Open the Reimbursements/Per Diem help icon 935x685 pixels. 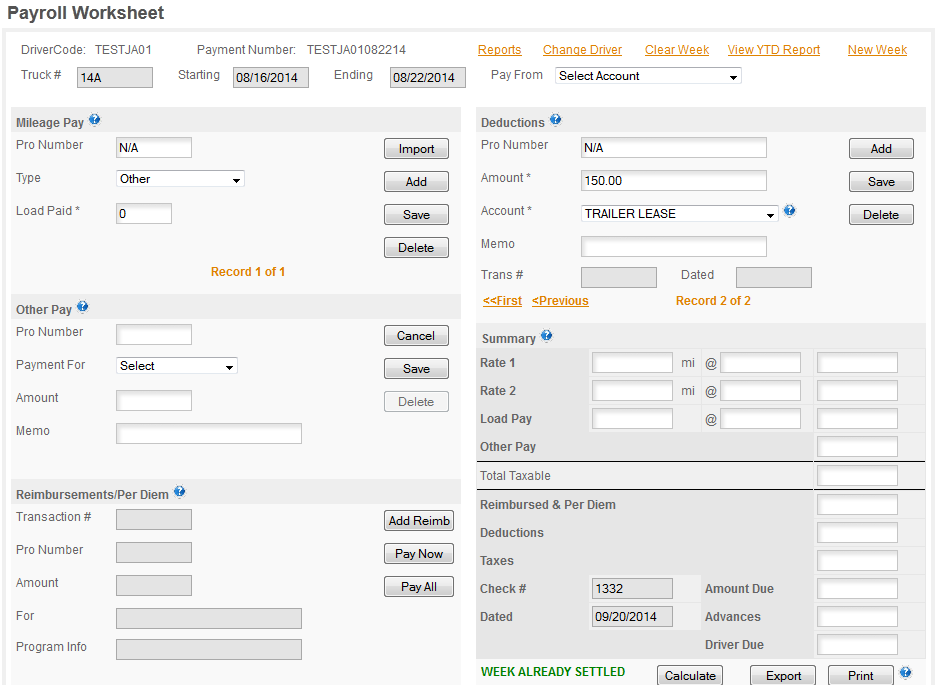pyautogui.click(x=179, y=492)
